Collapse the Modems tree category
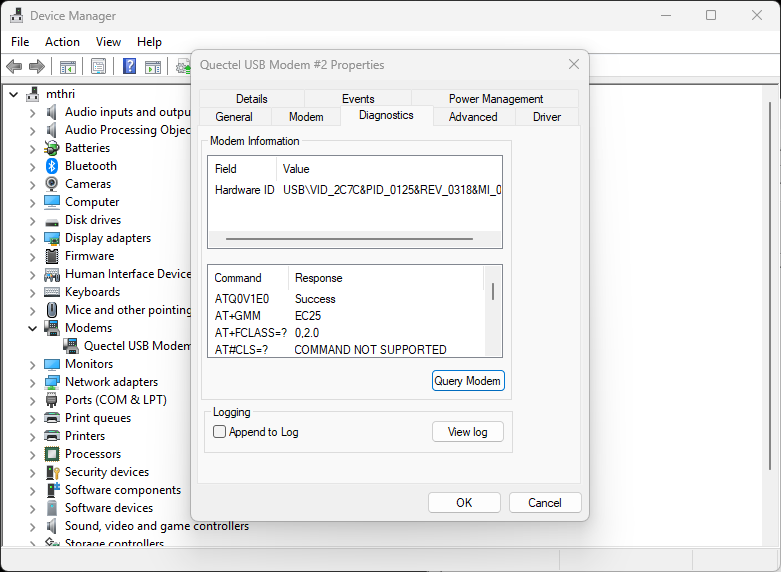This screenshot has height=572, width=781. pos(32,328)
